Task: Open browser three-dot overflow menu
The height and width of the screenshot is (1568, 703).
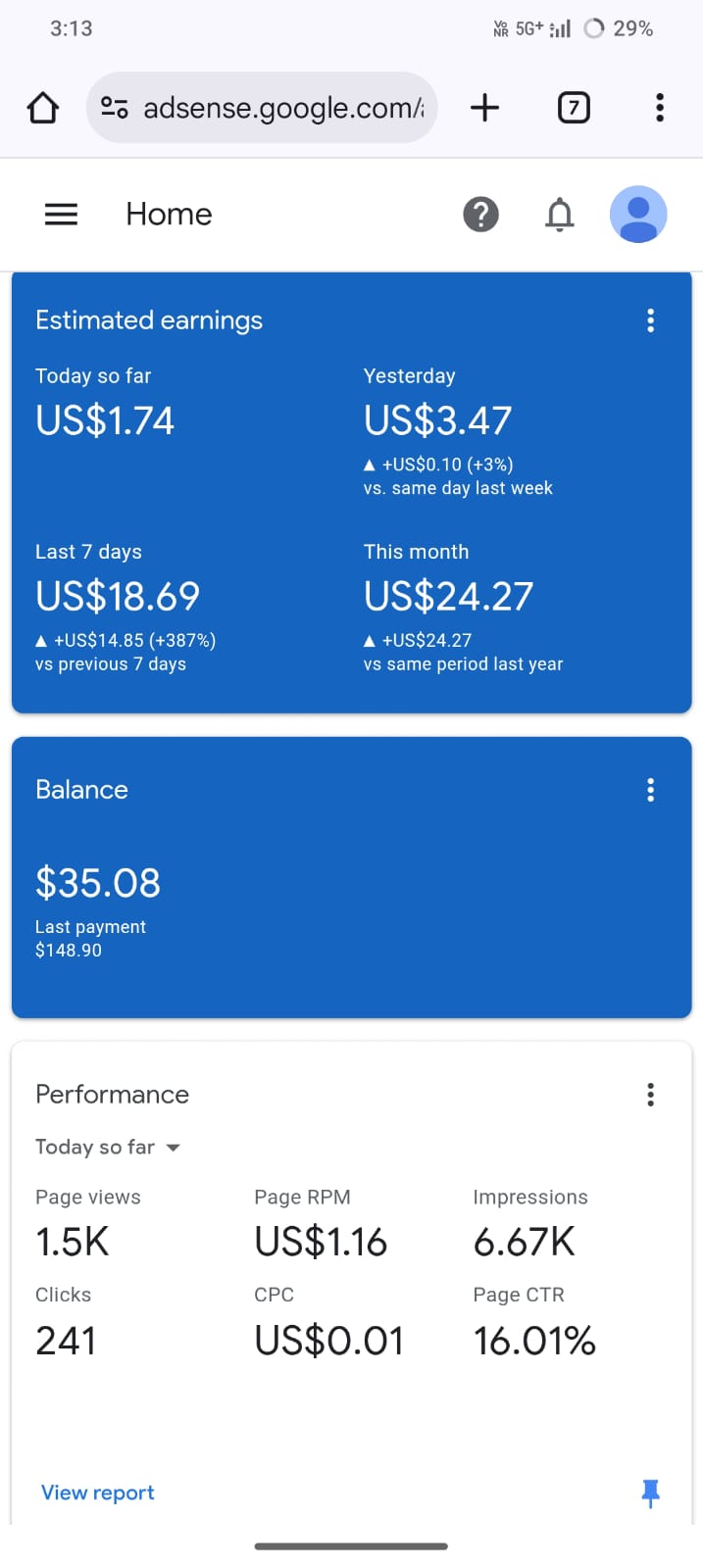Action: pyautogui.click(x=660, y=108)
